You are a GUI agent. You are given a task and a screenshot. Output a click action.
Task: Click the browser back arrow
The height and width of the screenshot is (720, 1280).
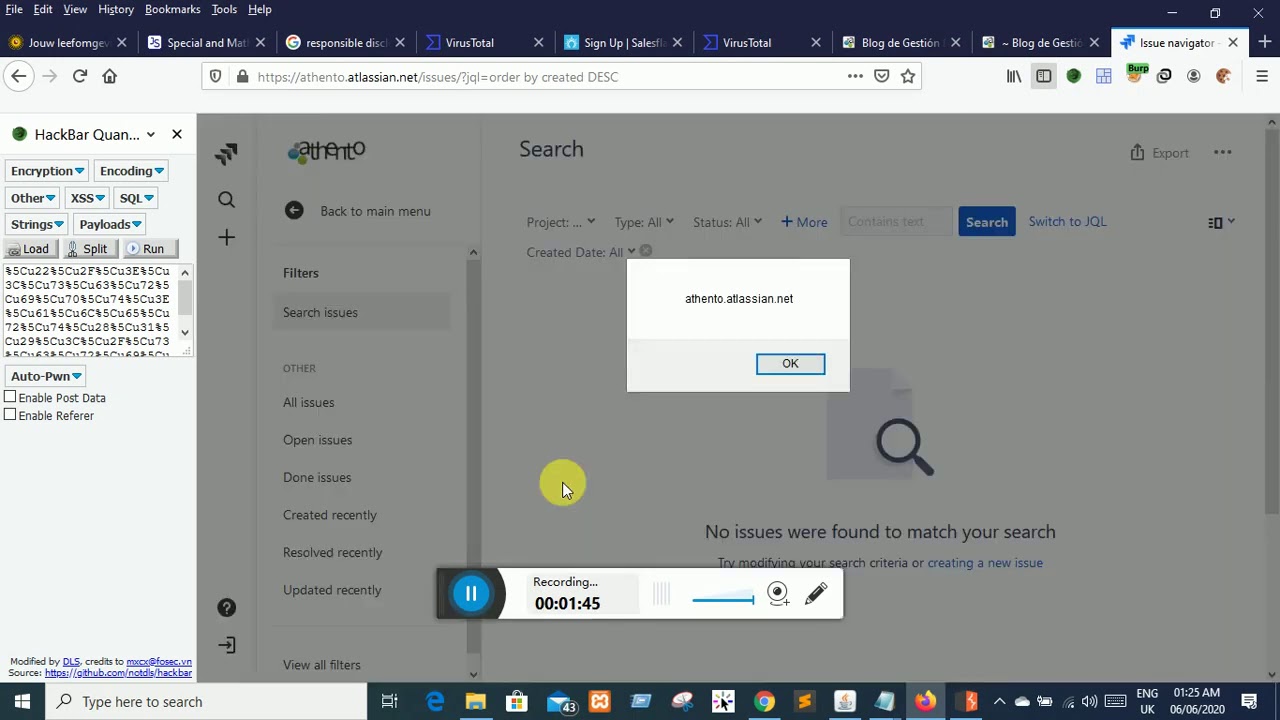(x=19, y=76)
